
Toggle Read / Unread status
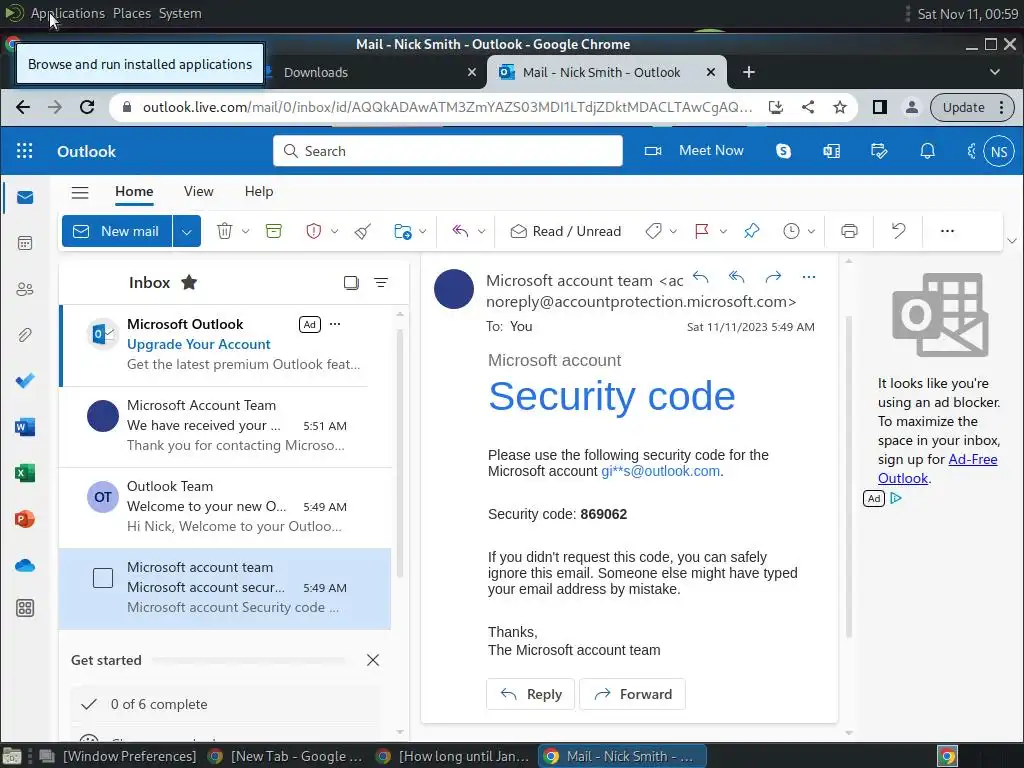pyautogui.click(x=566, y=231)
